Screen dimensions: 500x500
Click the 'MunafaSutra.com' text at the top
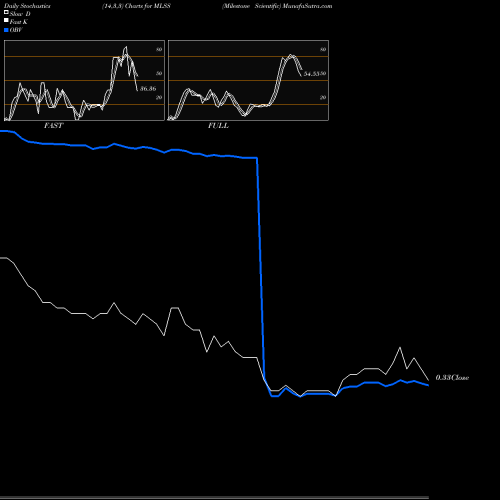point(307,6)
